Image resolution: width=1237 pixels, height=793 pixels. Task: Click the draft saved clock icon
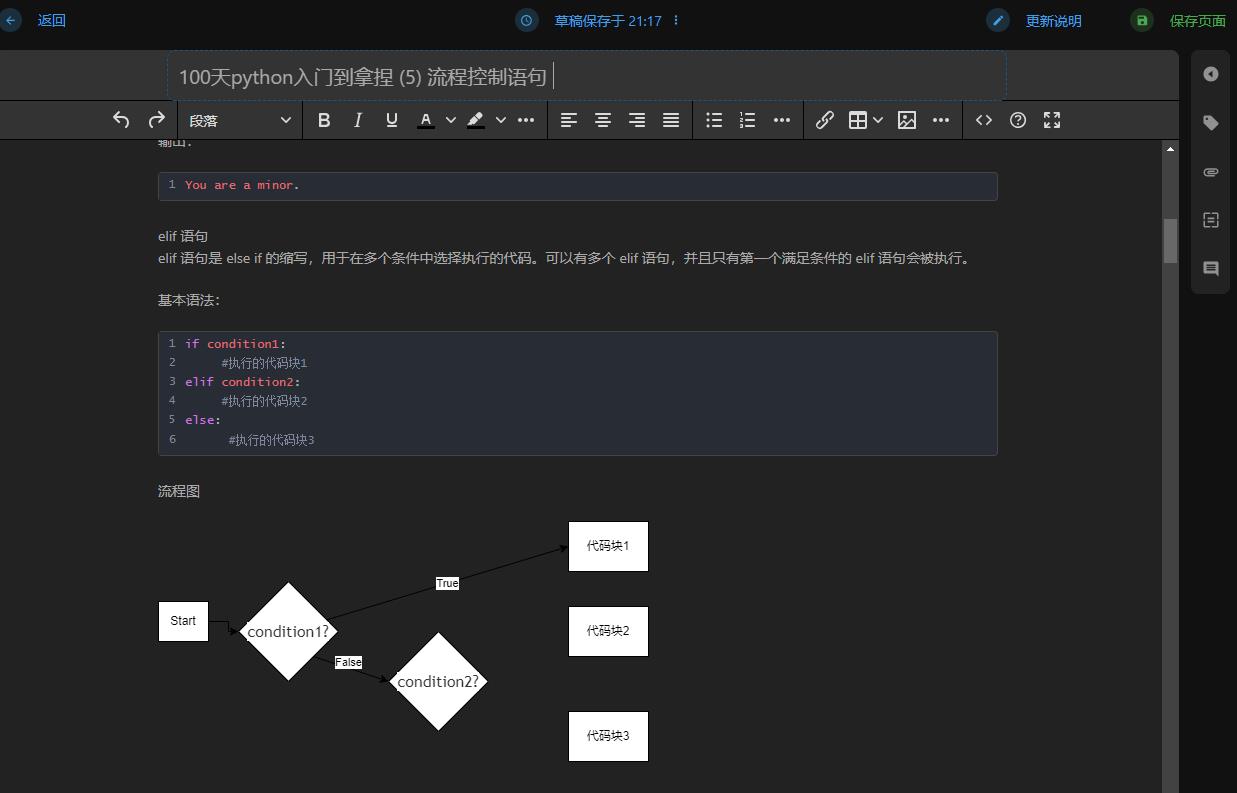(x=527, y=20)
